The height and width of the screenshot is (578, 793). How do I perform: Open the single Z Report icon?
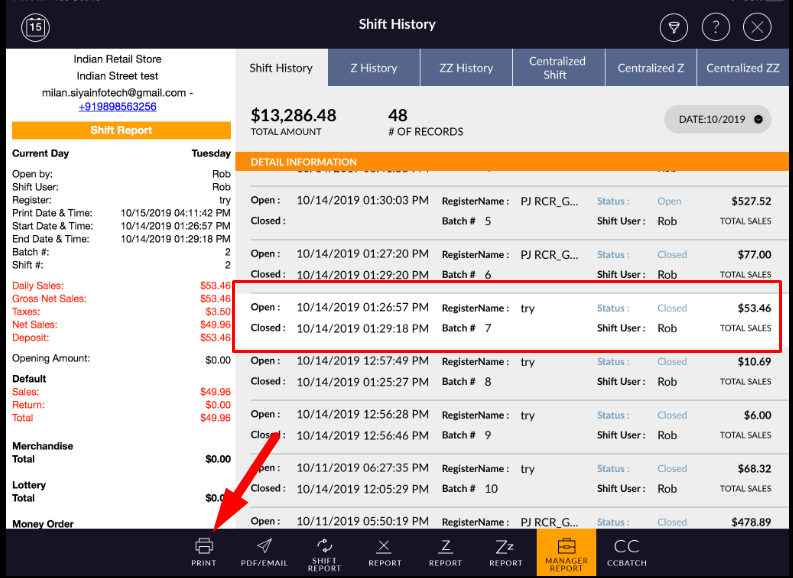tap(445, 551)
